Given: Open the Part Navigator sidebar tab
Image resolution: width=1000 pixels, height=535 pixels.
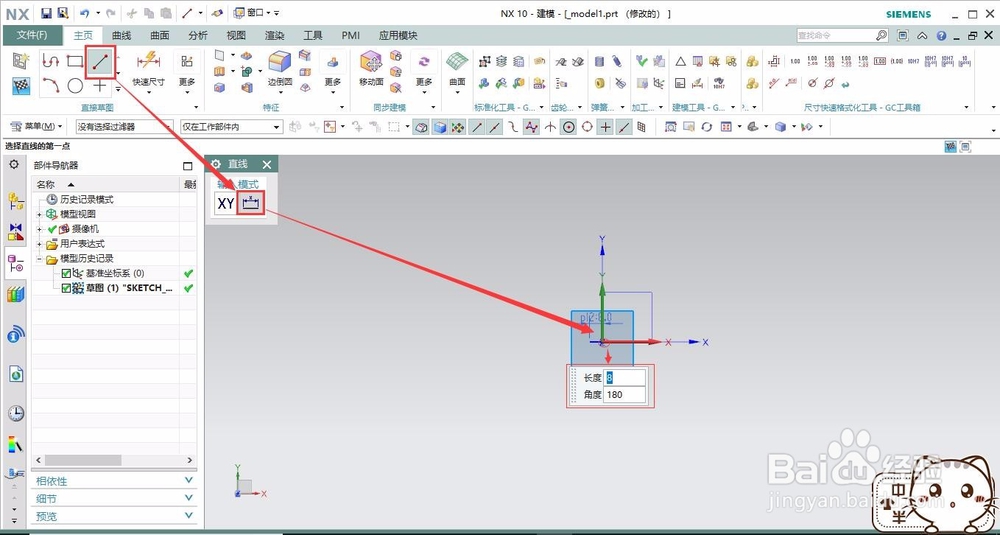Looking at the screenshot, I should coord(16,263).
